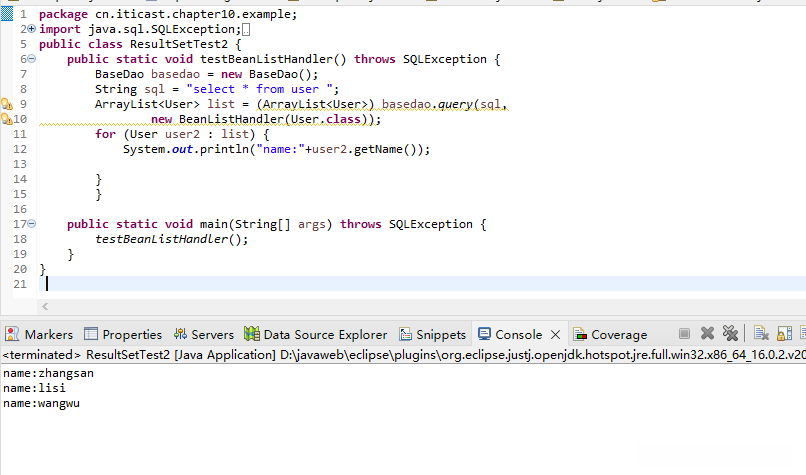This screenshot has height=475, width=806.
Task: Remove all terminated launches
Action: coord(730,334)
